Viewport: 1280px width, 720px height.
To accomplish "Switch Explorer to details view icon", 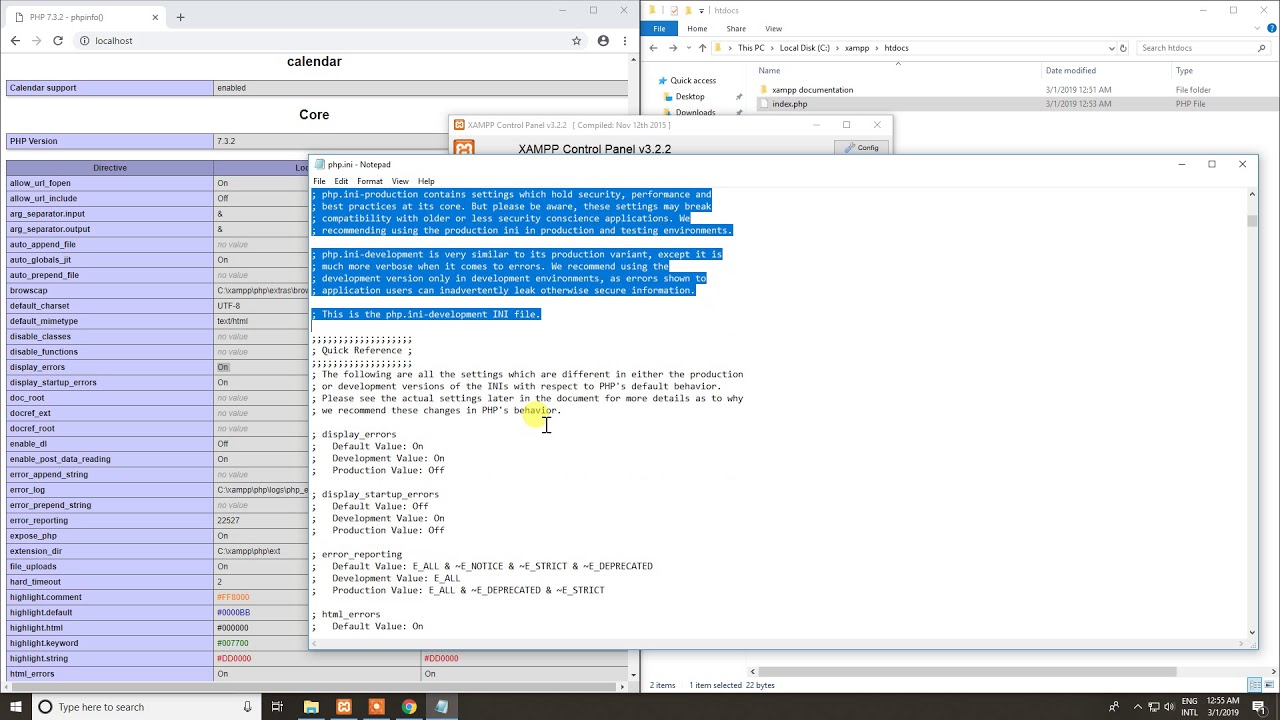I will coord(1255,685).
